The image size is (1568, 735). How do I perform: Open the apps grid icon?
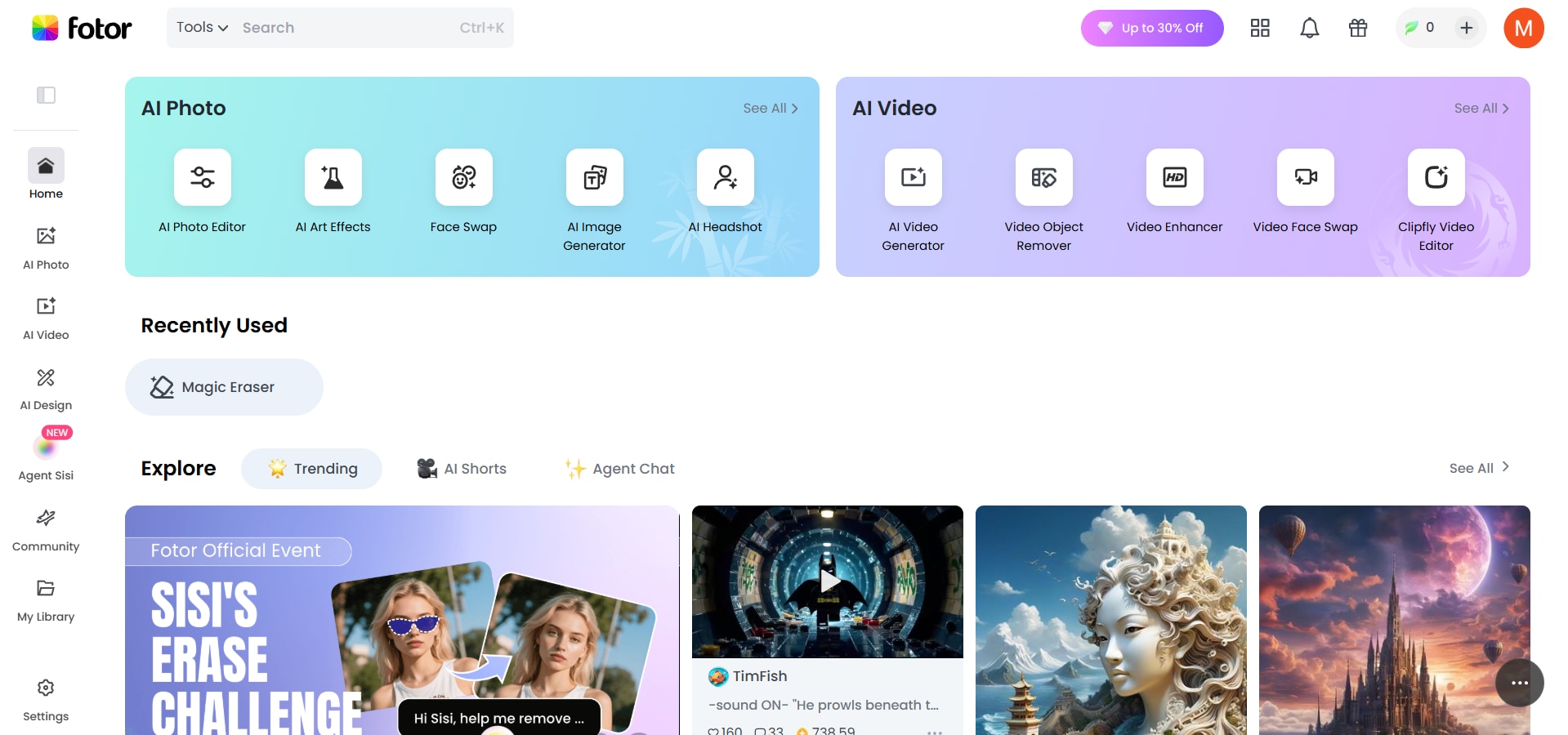coord(1260,28)
